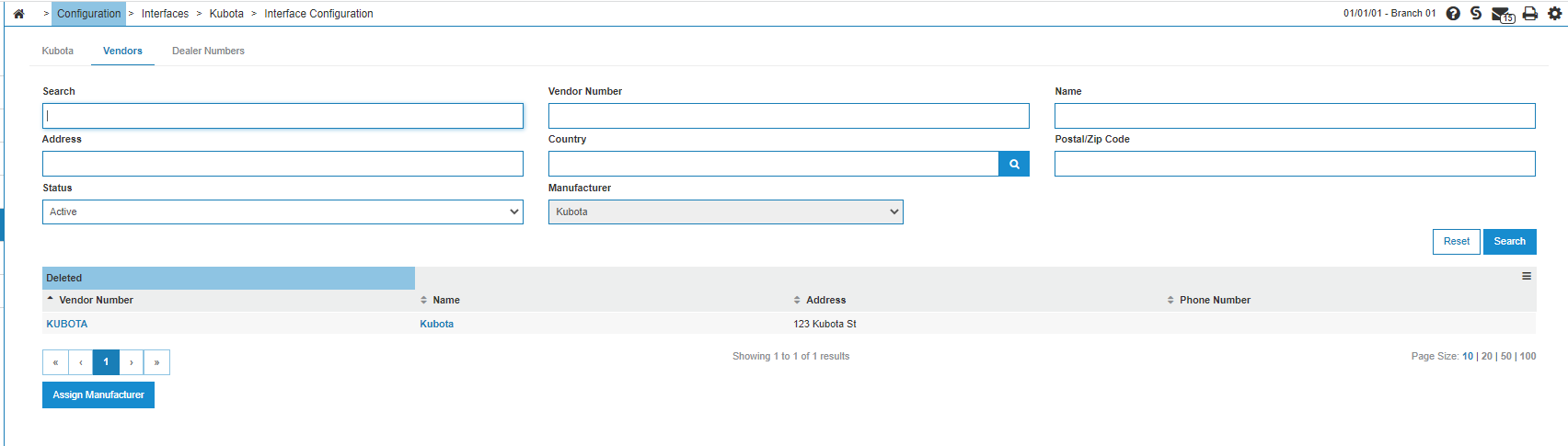Click the Assign Manufacturer button

(98, 395)
